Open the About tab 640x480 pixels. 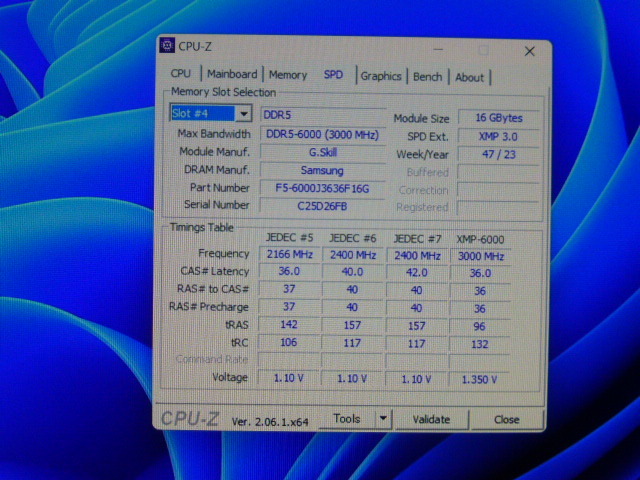tap(469, 78)
